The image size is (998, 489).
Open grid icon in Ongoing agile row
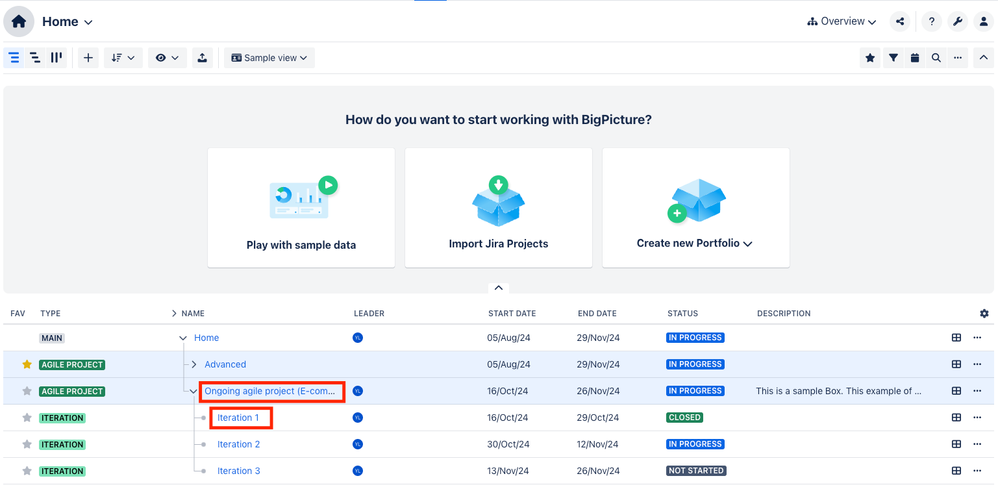click(x=956, y=391)
